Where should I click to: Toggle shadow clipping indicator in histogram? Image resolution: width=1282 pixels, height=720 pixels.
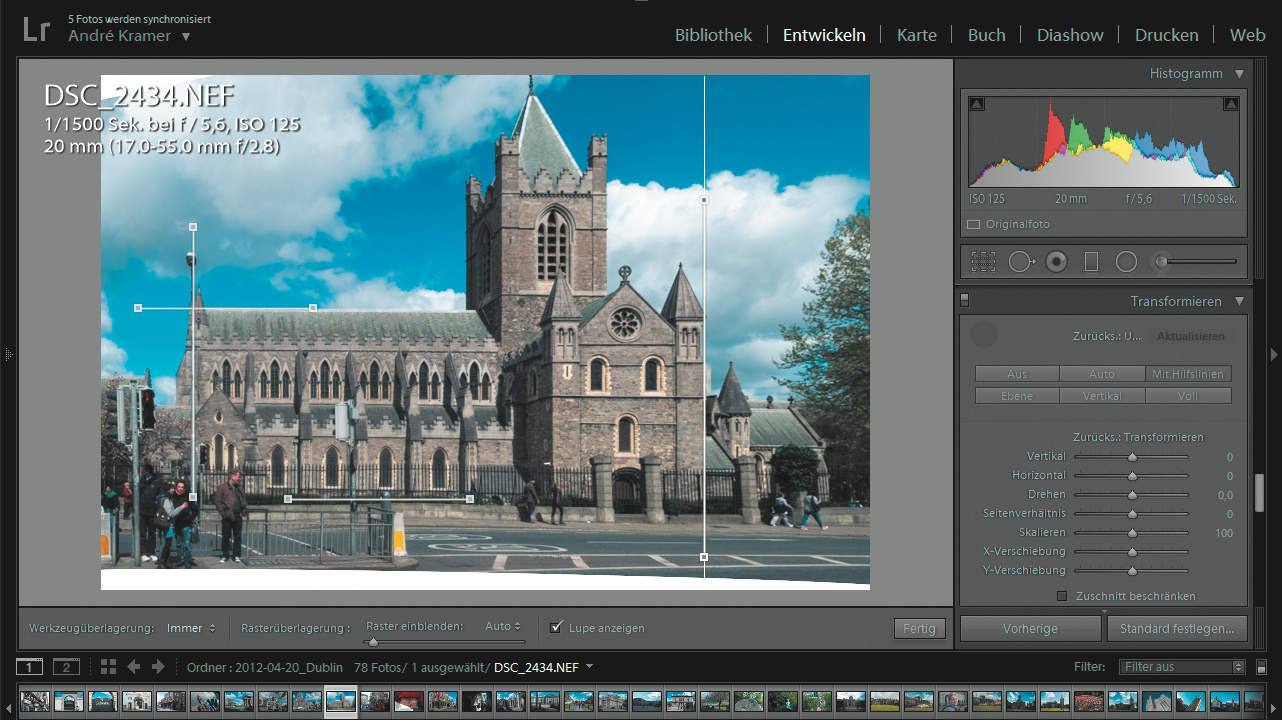click(x=977, y=104)
